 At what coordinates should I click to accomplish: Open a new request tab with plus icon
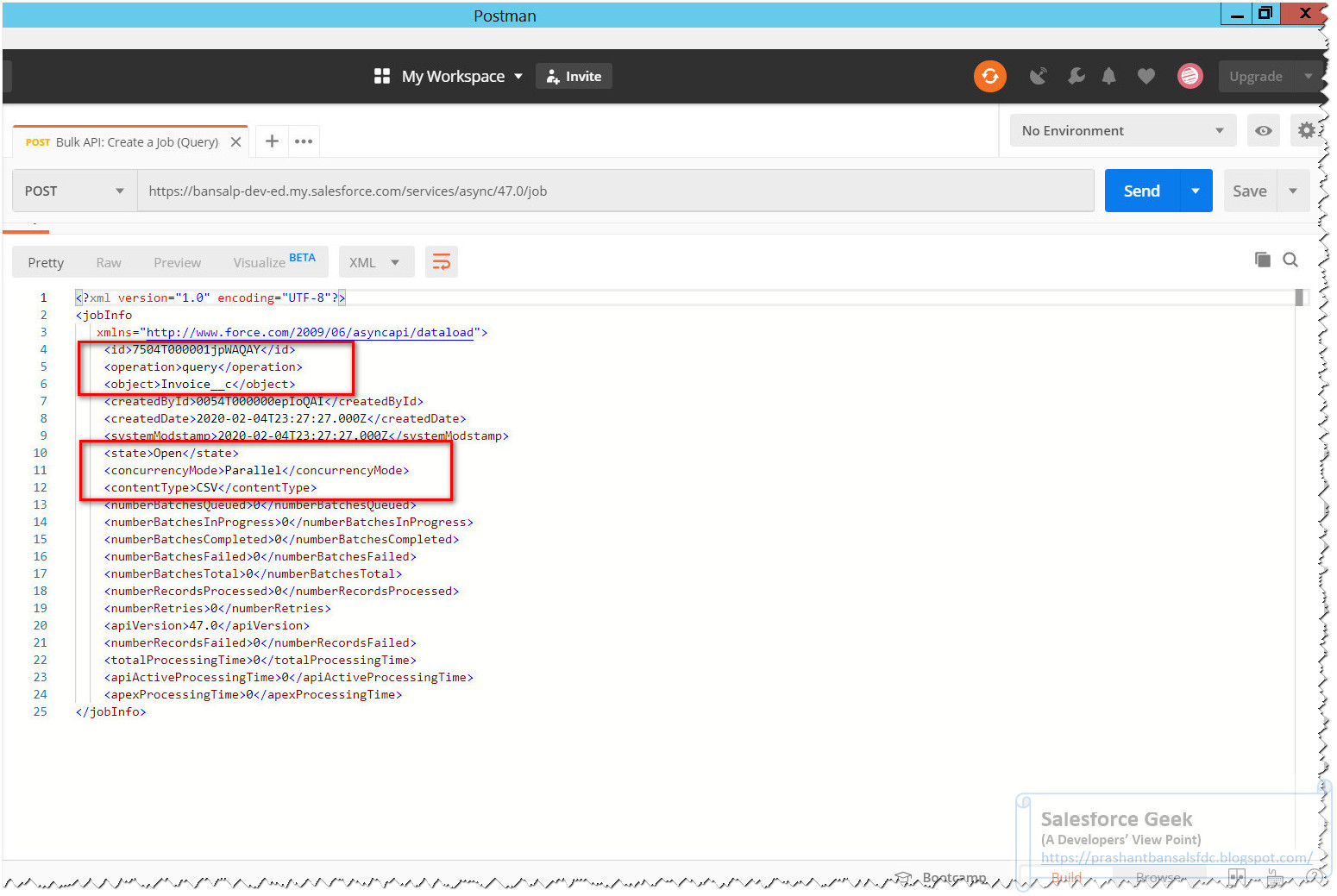(x=272, y=141)
